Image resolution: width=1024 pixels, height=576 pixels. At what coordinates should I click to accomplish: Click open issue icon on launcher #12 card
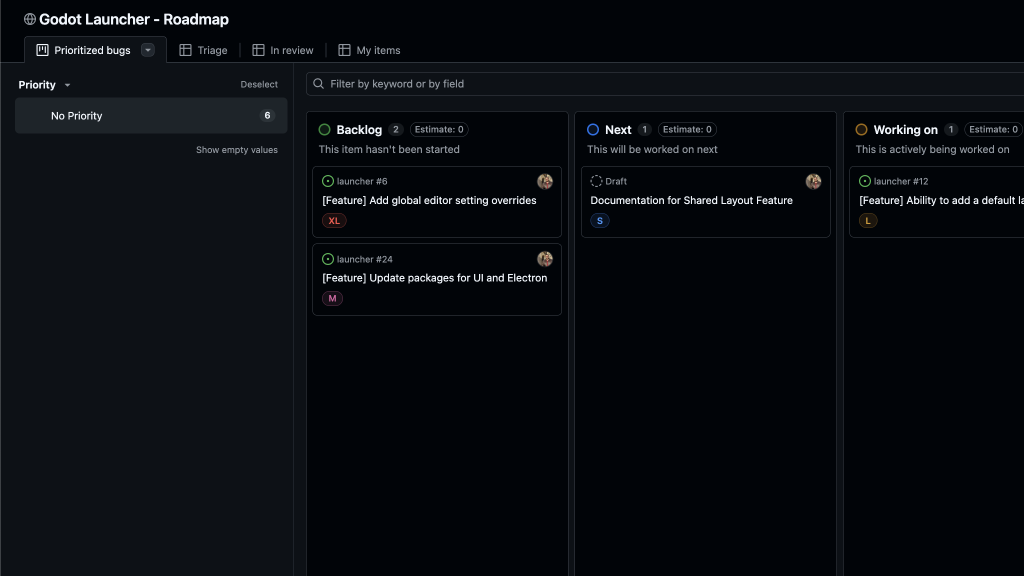pyautogui.click(x=865, y=181)
